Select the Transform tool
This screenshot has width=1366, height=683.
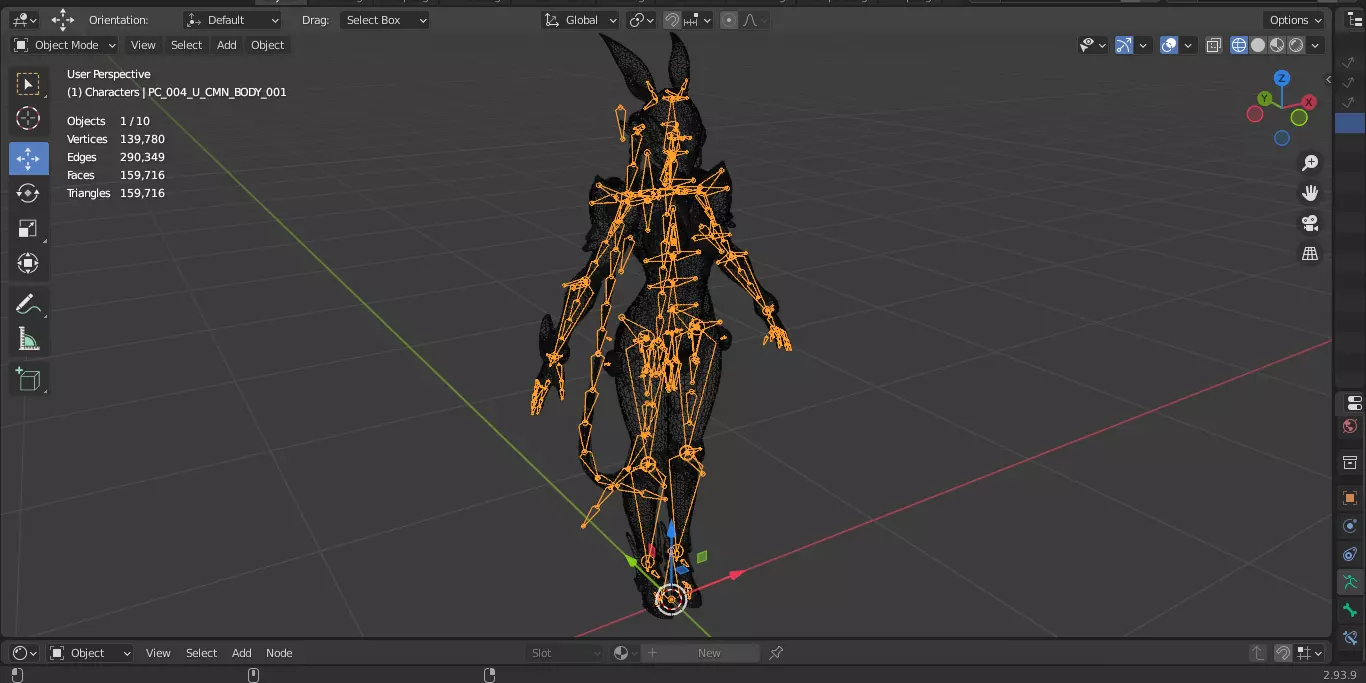pos(28,263)
